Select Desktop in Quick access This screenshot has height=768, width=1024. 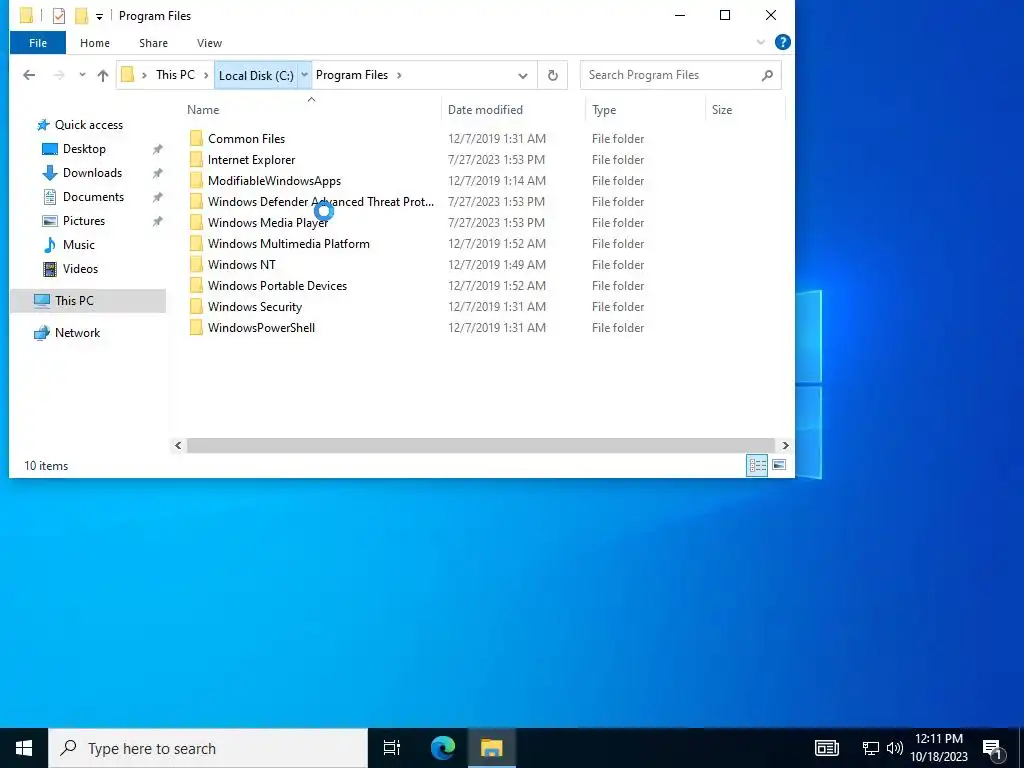84,149
